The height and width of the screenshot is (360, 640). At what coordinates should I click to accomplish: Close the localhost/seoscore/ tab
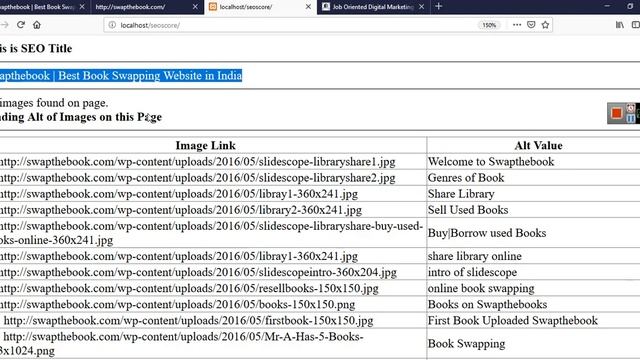tap(308, 7)
